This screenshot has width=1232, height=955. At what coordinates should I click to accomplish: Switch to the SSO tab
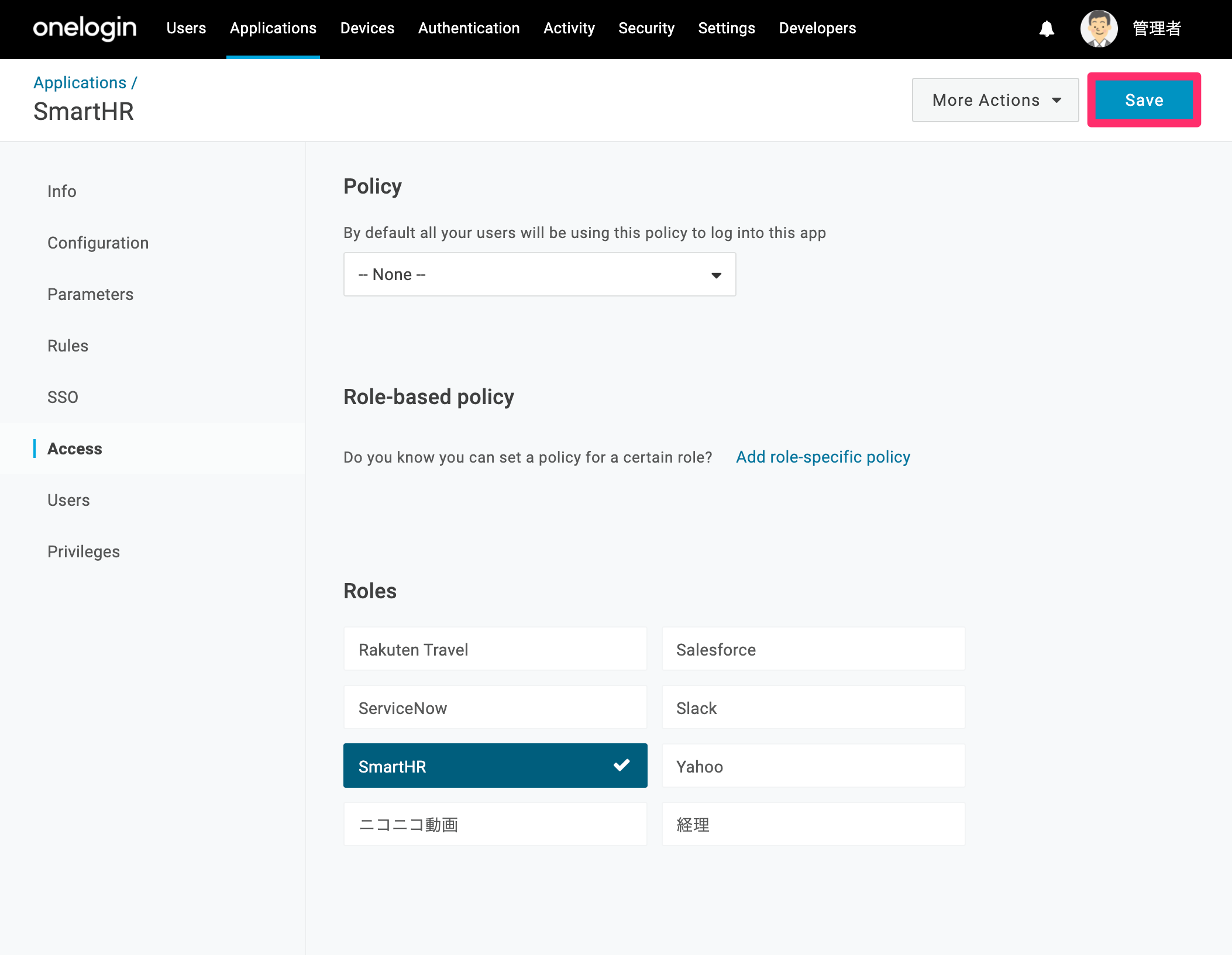[x=62, y=397]
